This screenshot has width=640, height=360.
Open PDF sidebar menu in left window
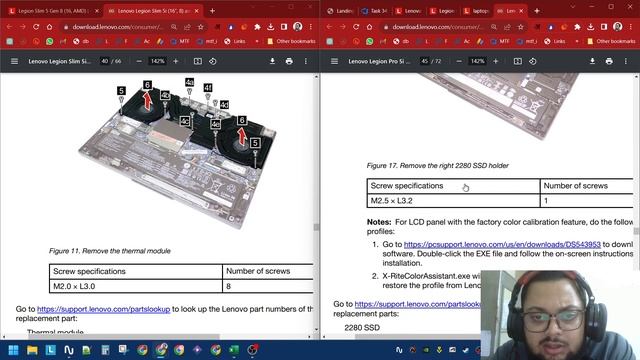pos(14,61)
